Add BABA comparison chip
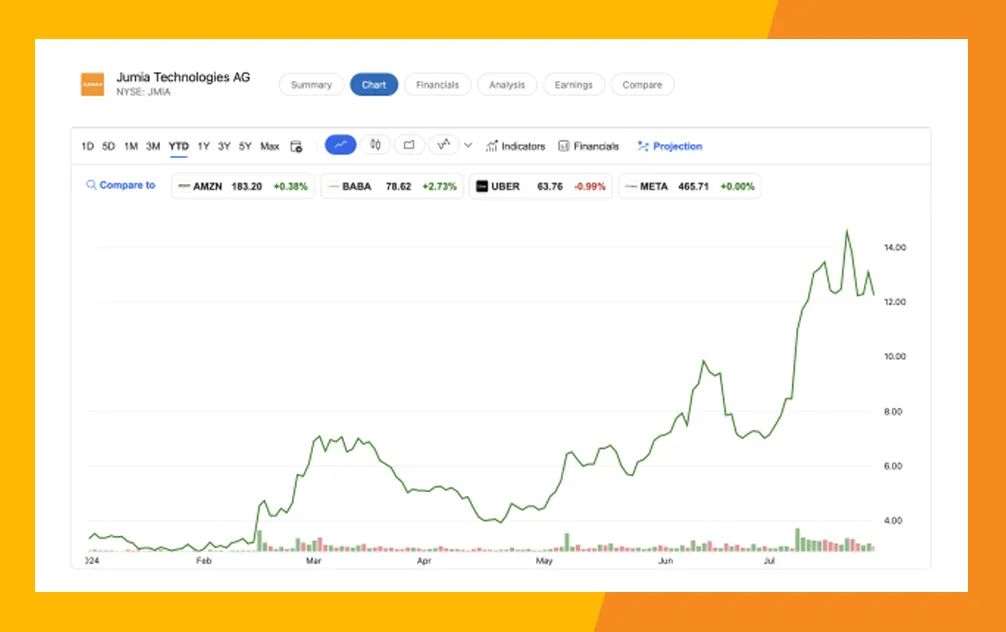1006x632 pixels. click(x=392, y=186)
